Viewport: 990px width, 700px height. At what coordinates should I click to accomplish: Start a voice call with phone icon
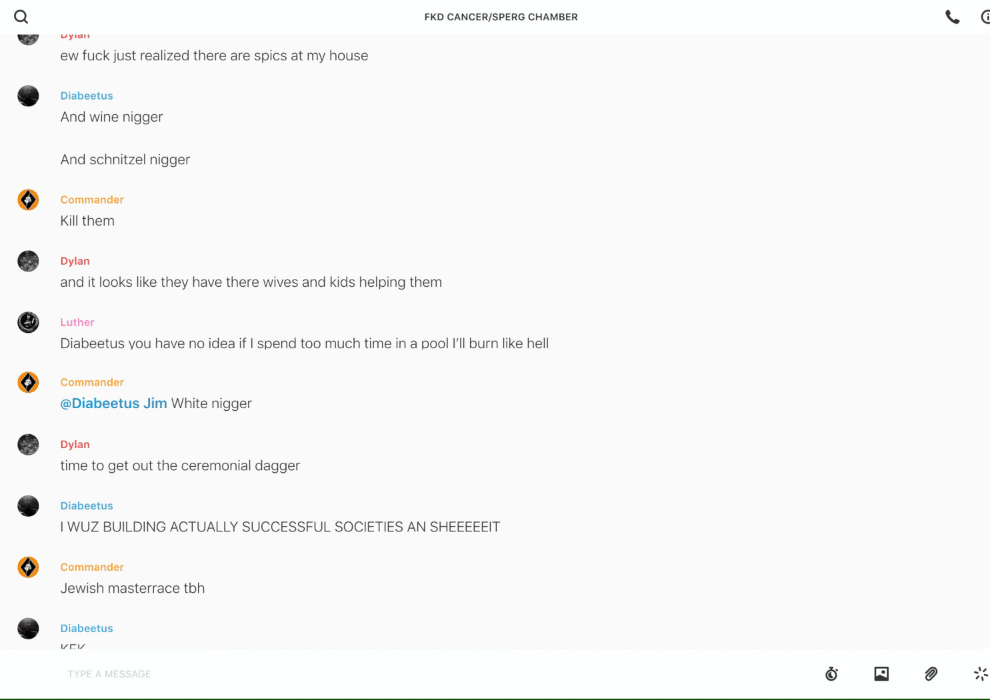(952, 17)
